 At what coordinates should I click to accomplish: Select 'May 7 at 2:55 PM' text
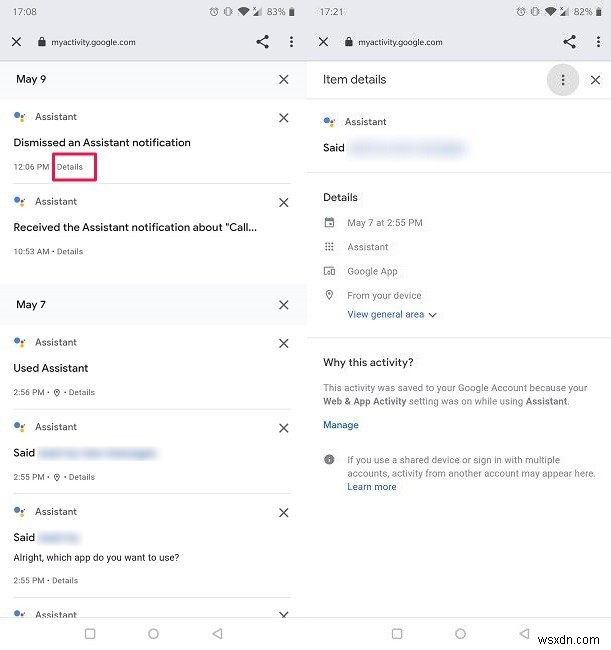tap(385, 223)
